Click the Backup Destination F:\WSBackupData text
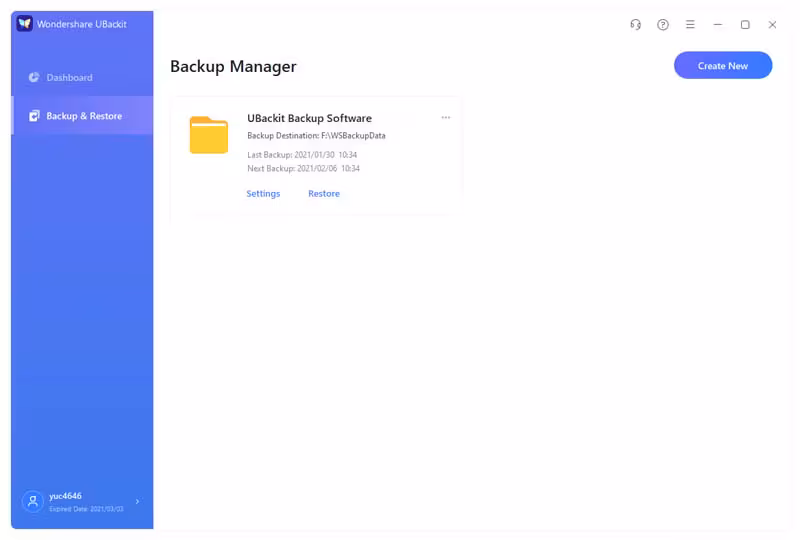The image size is (800, 540). coord(316,136)
